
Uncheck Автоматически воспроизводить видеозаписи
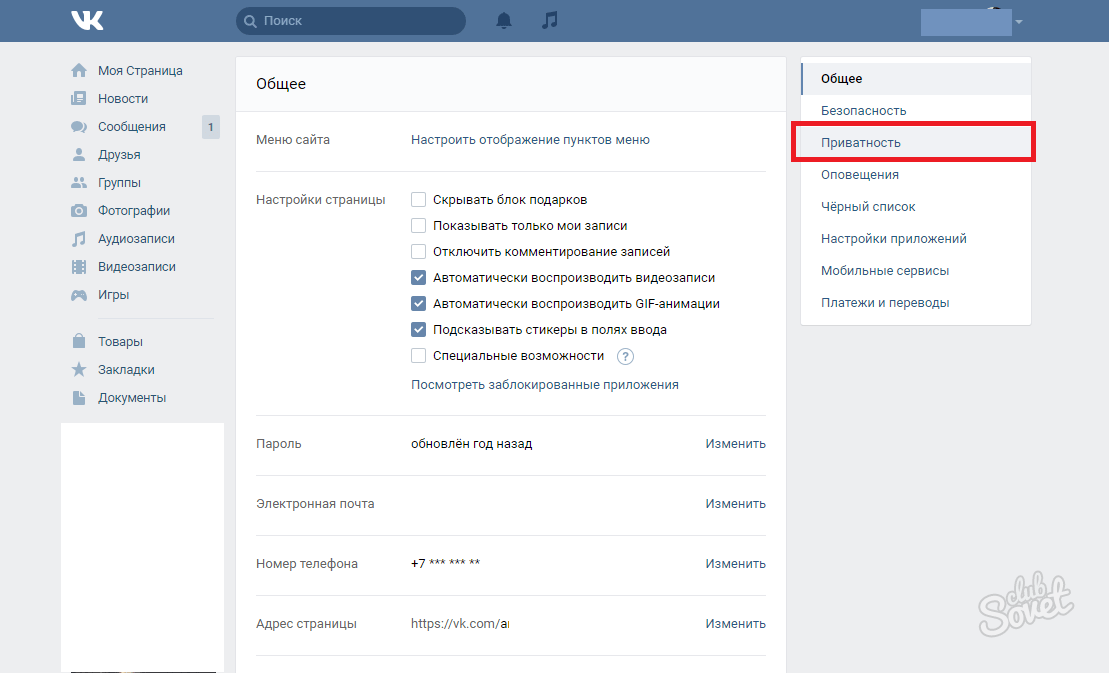click(419, 278)
